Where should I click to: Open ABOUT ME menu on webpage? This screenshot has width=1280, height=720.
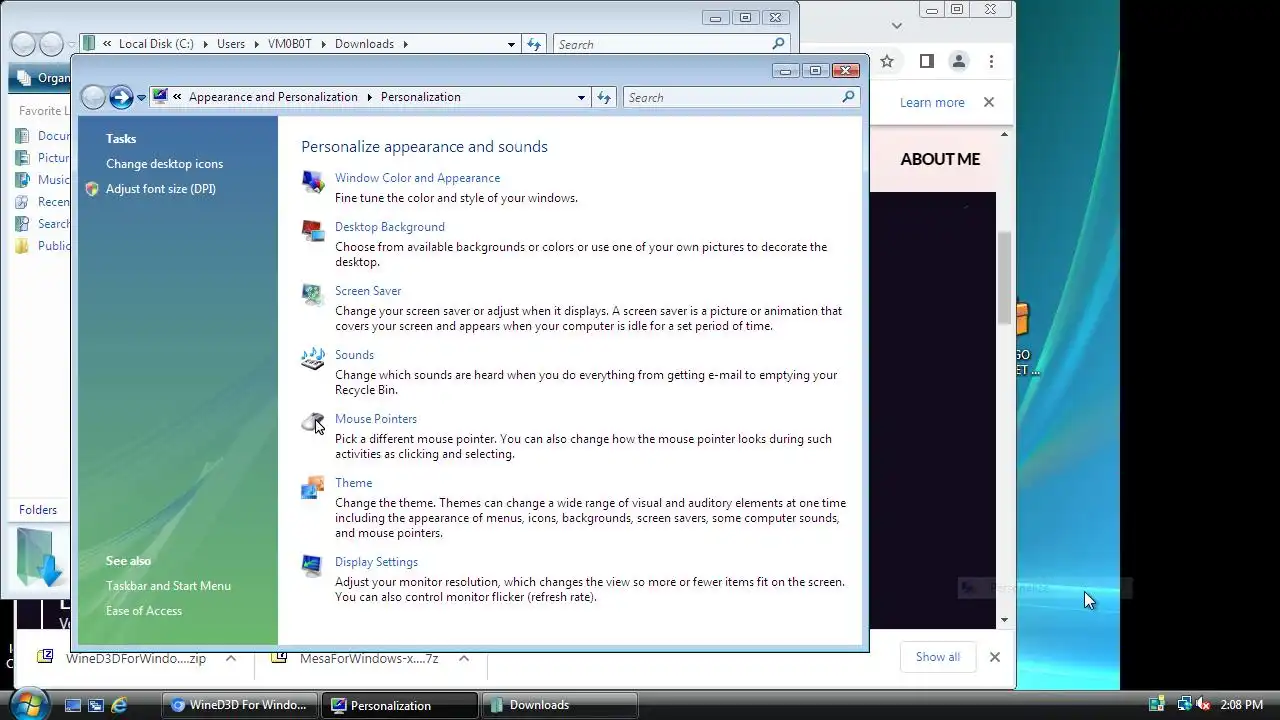[940, 159]
